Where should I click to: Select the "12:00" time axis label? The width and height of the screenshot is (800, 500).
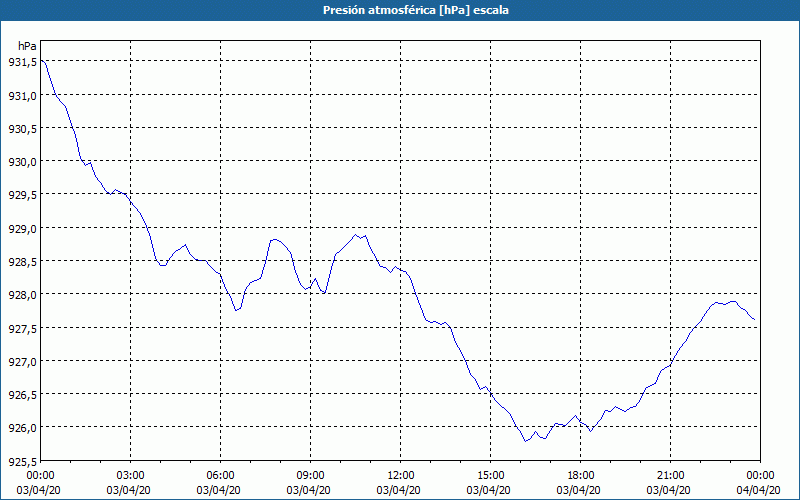click(x=401, y=476)
